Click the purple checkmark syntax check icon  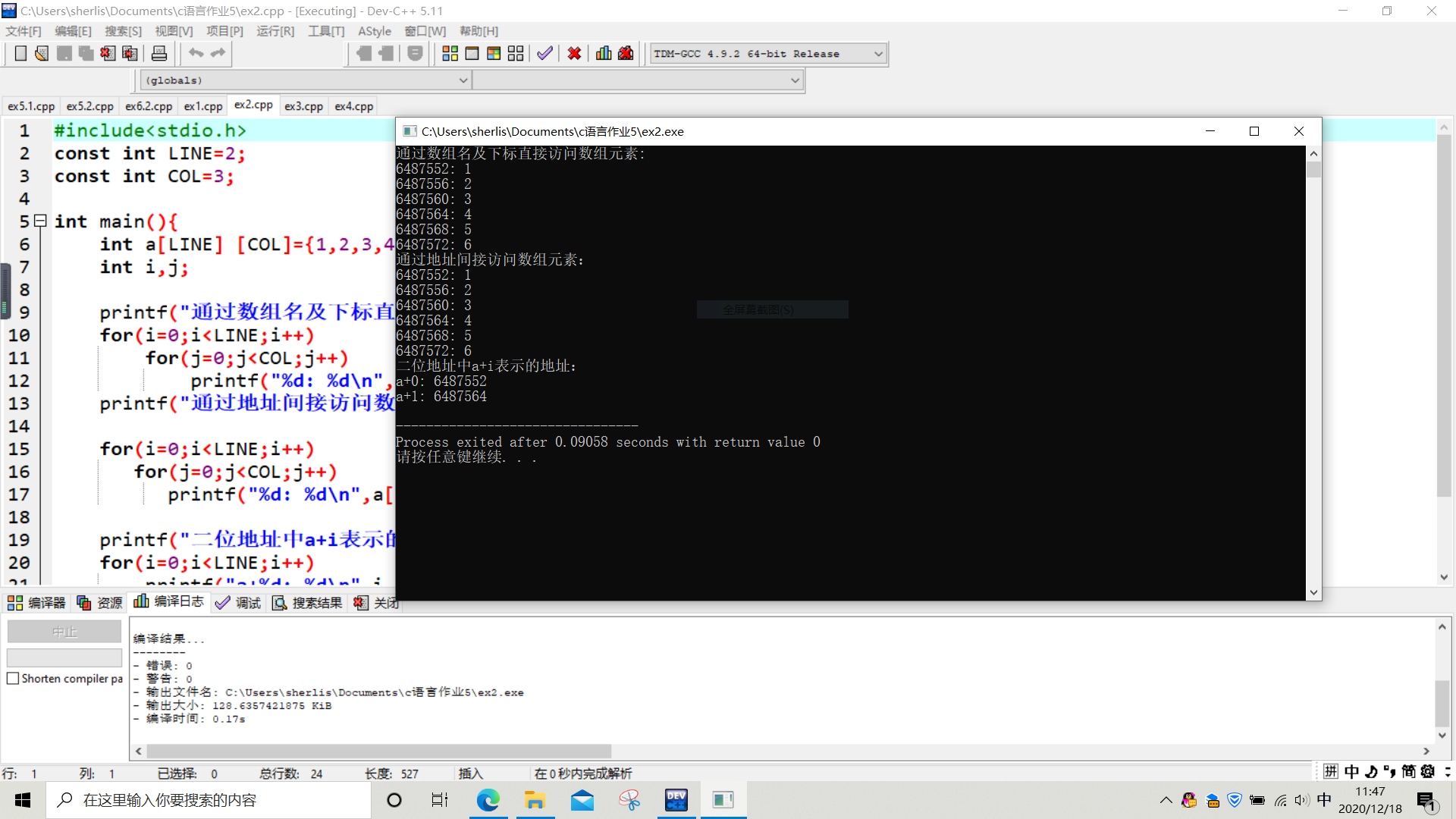[x=544, y=53]
